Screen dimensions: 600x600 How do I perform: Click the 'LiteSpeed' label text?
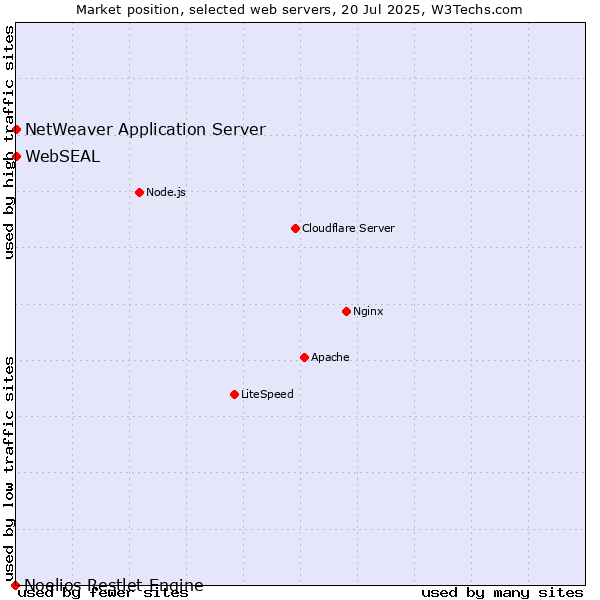[x=267, y=394]
